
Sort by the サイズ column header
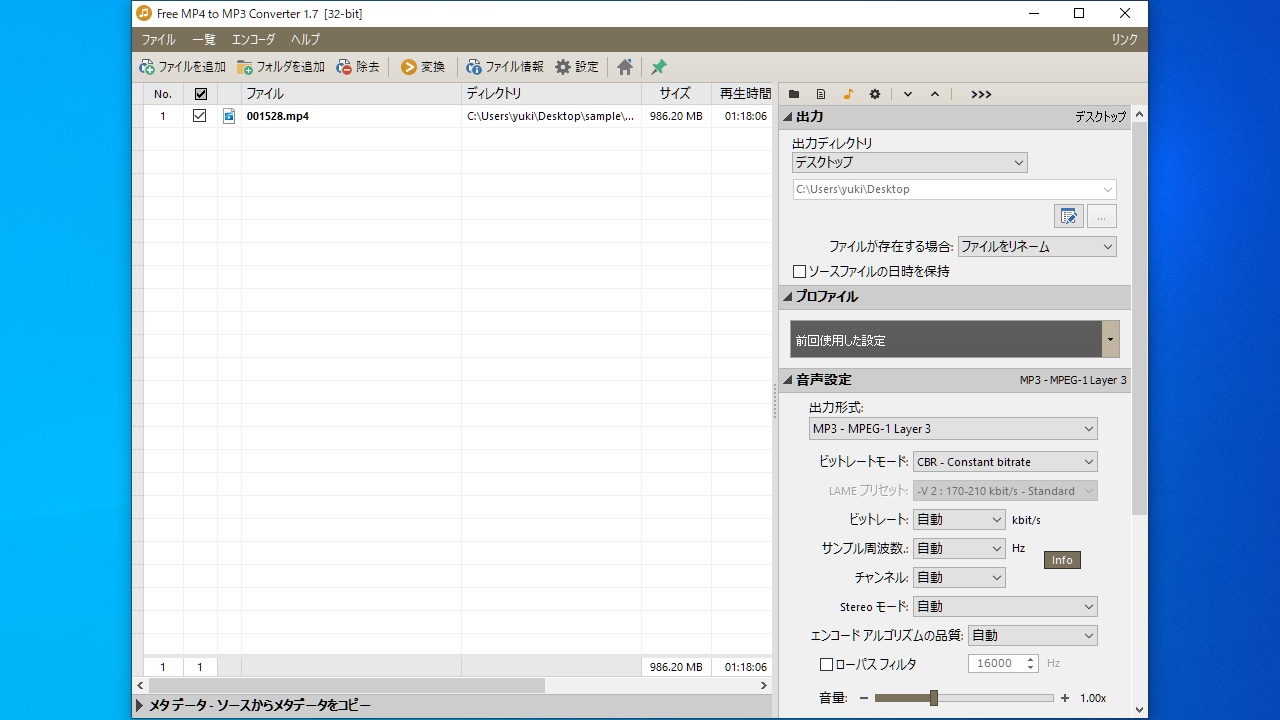click(676, 94)
